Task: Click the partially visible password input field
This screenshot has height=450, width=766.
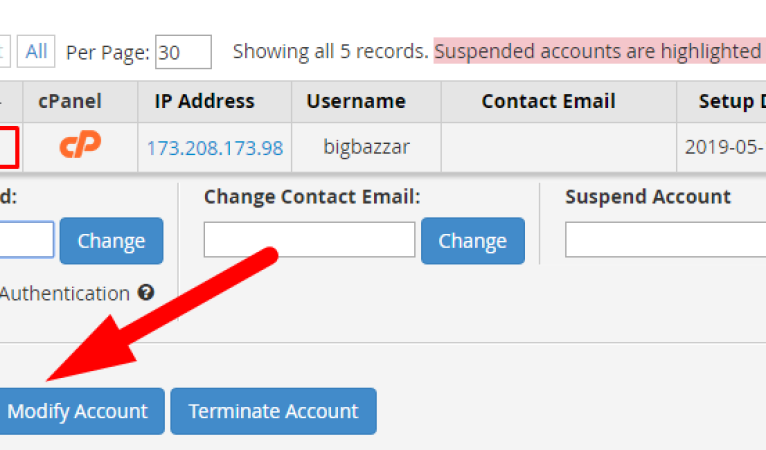Action: click(x=26, y=239)
